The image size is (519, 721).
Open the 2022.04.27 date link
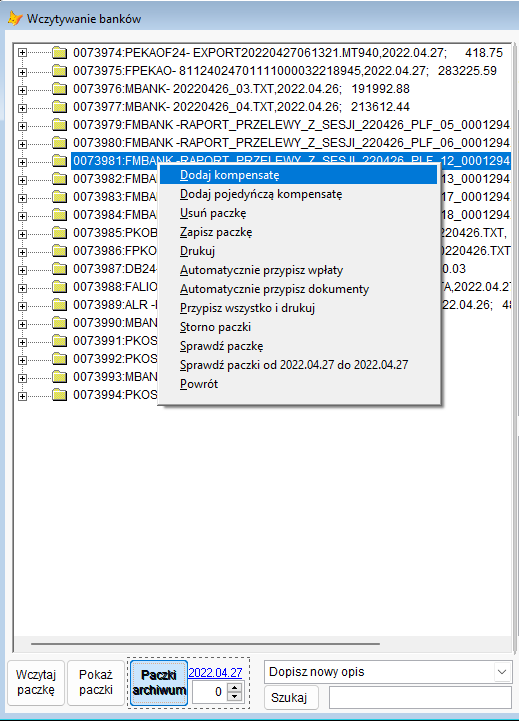[x=215, y=673]
